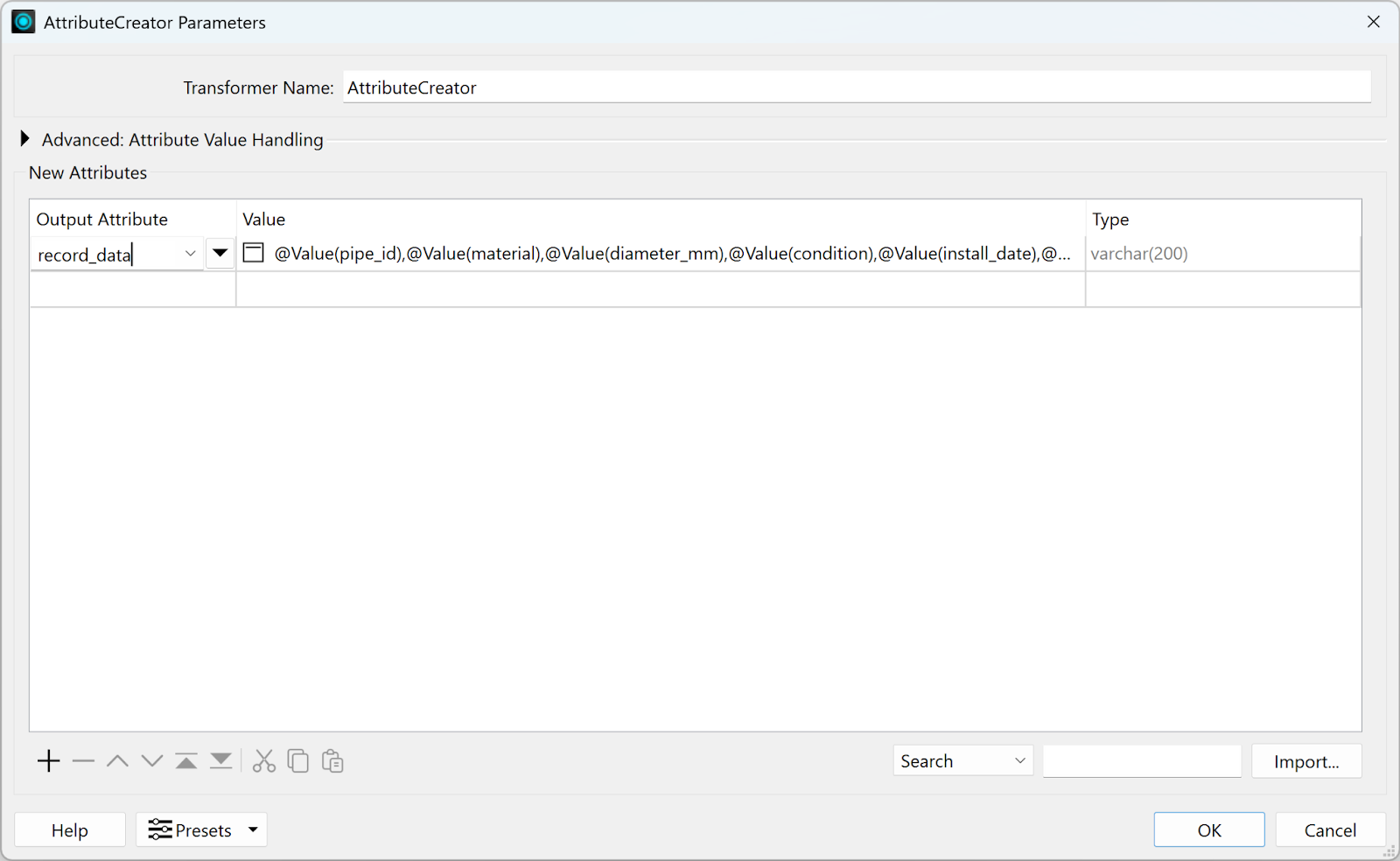Move the selected row to the bottom
This screenshot has height=861, width=1400.
click(220, 760)
